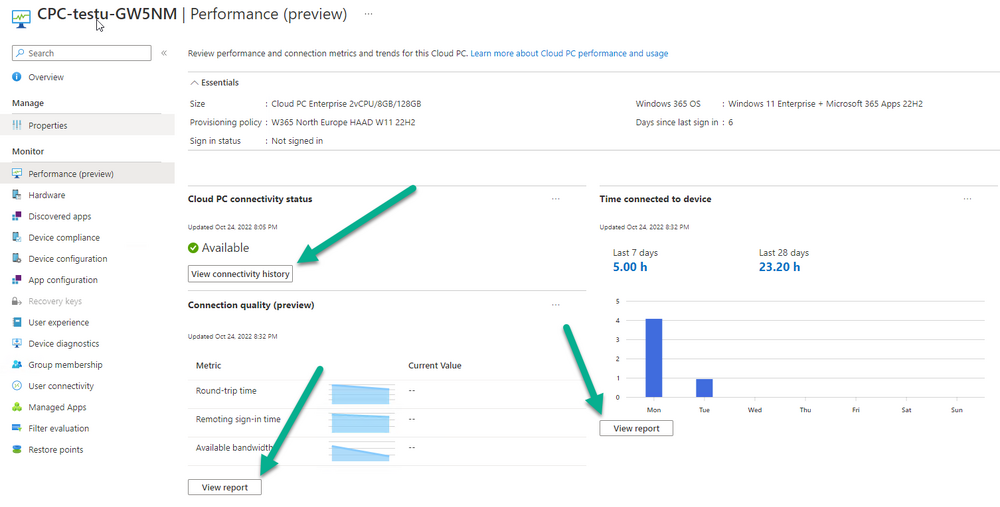Viewport: 1000px width, 507px height.
Task: Open Learn more about Cloud PC performance link
Action: 569,54
